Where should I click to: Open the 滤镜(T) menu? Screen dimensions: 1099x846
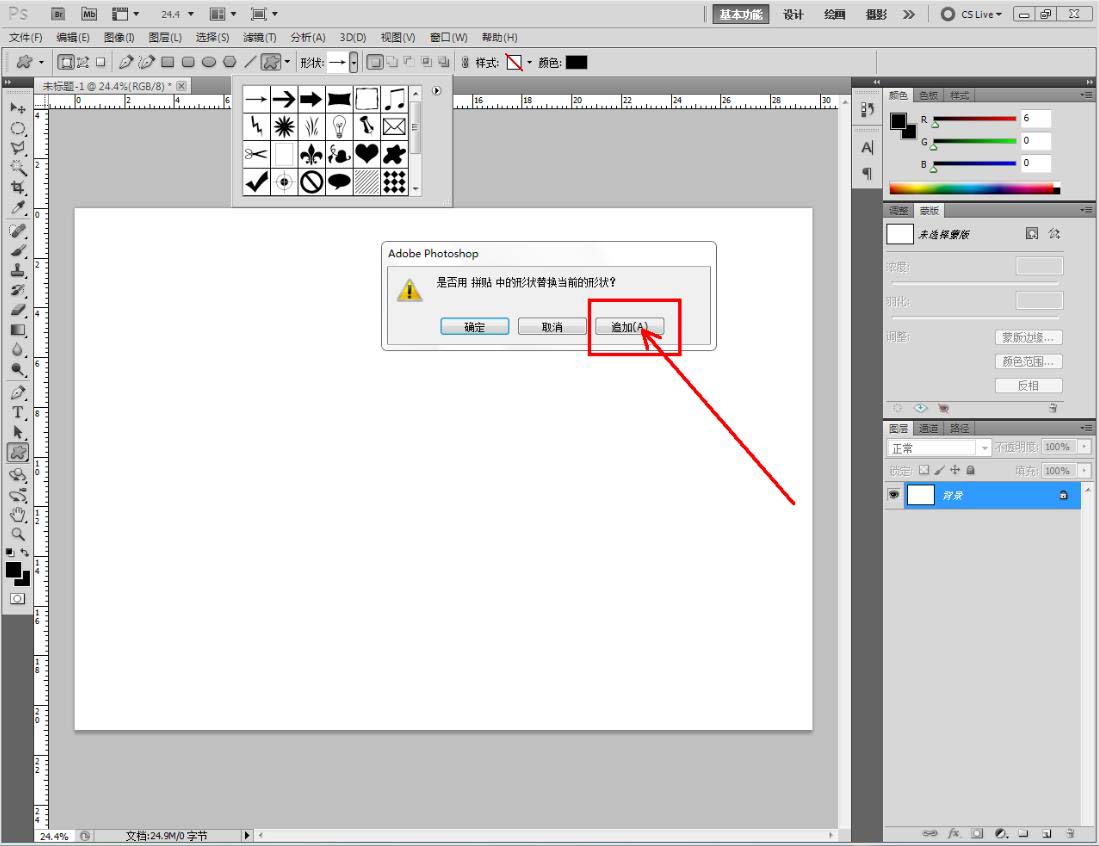[x=259, y=37]
